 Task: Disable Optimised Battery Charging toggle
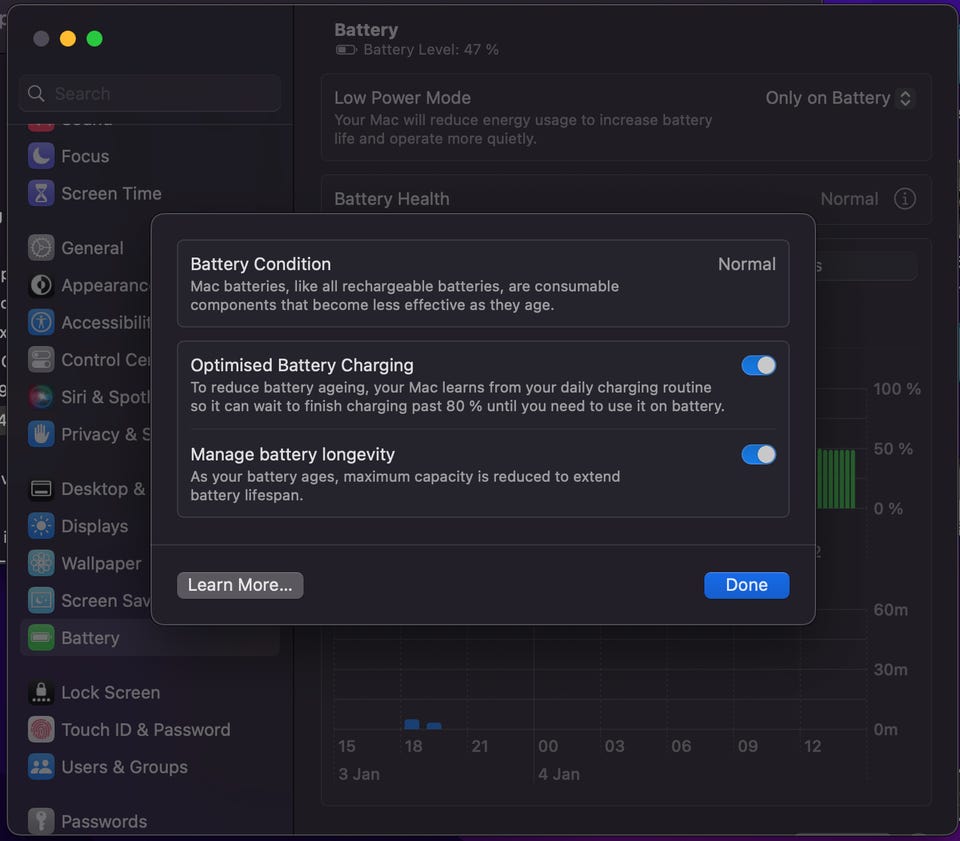758,366
